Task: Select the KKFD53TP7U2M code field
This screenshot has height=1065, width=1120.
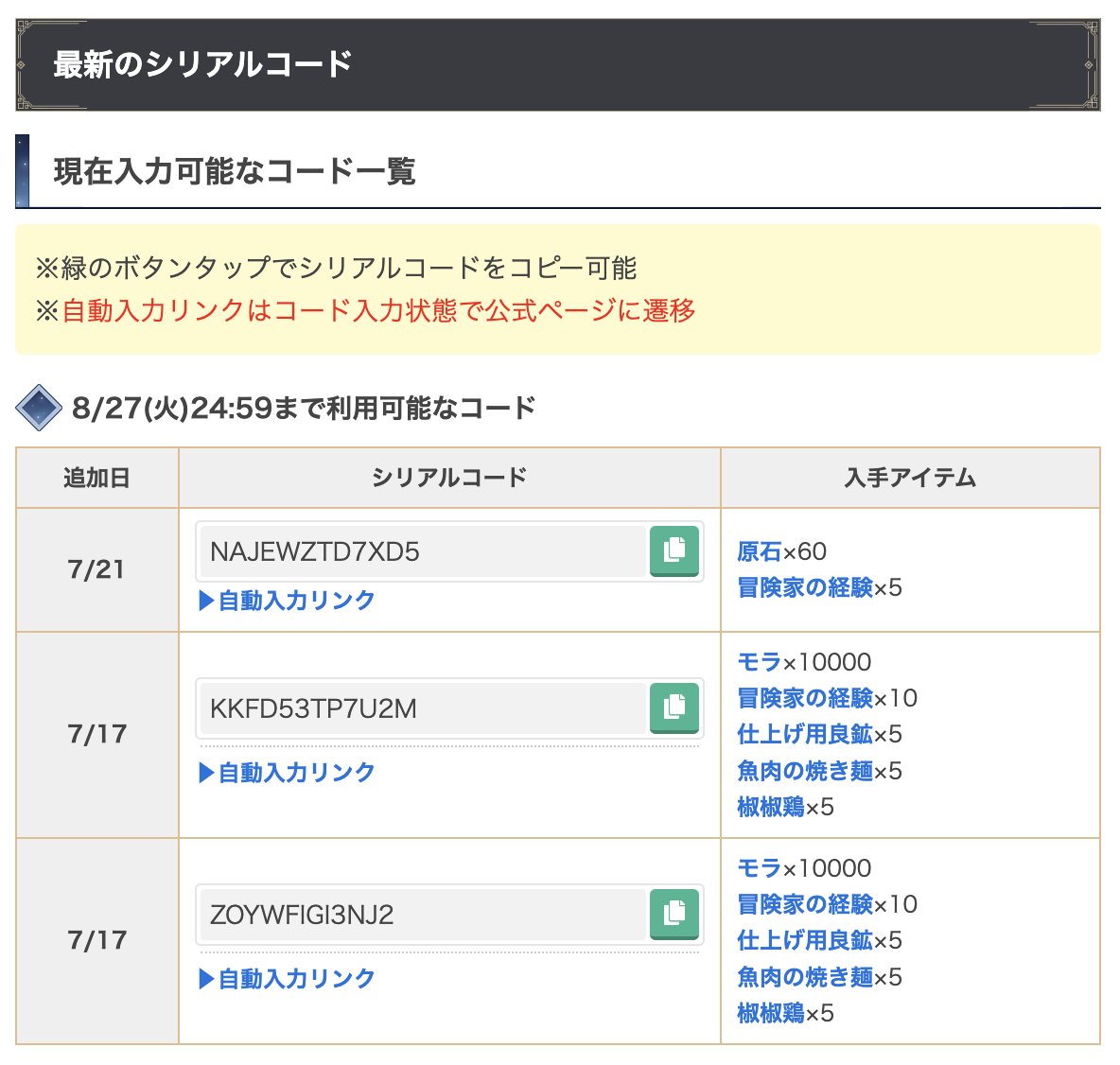Action: pos(423,708)
